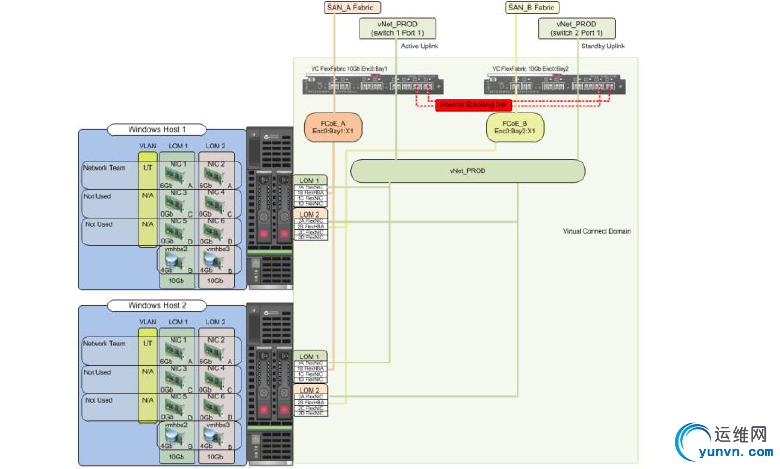Select the VC FlexFabric 10Gb Enc0:Bay2 caption
The height and width of the screenshot is (469, 780).
pos(530,69)
